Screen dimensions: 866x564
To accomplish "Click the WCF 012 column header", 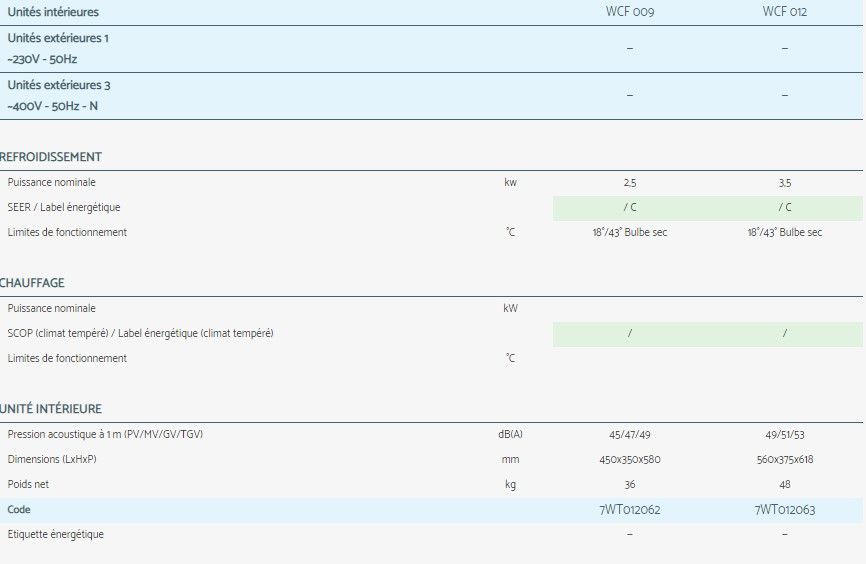I will click(x=784, y=12).
